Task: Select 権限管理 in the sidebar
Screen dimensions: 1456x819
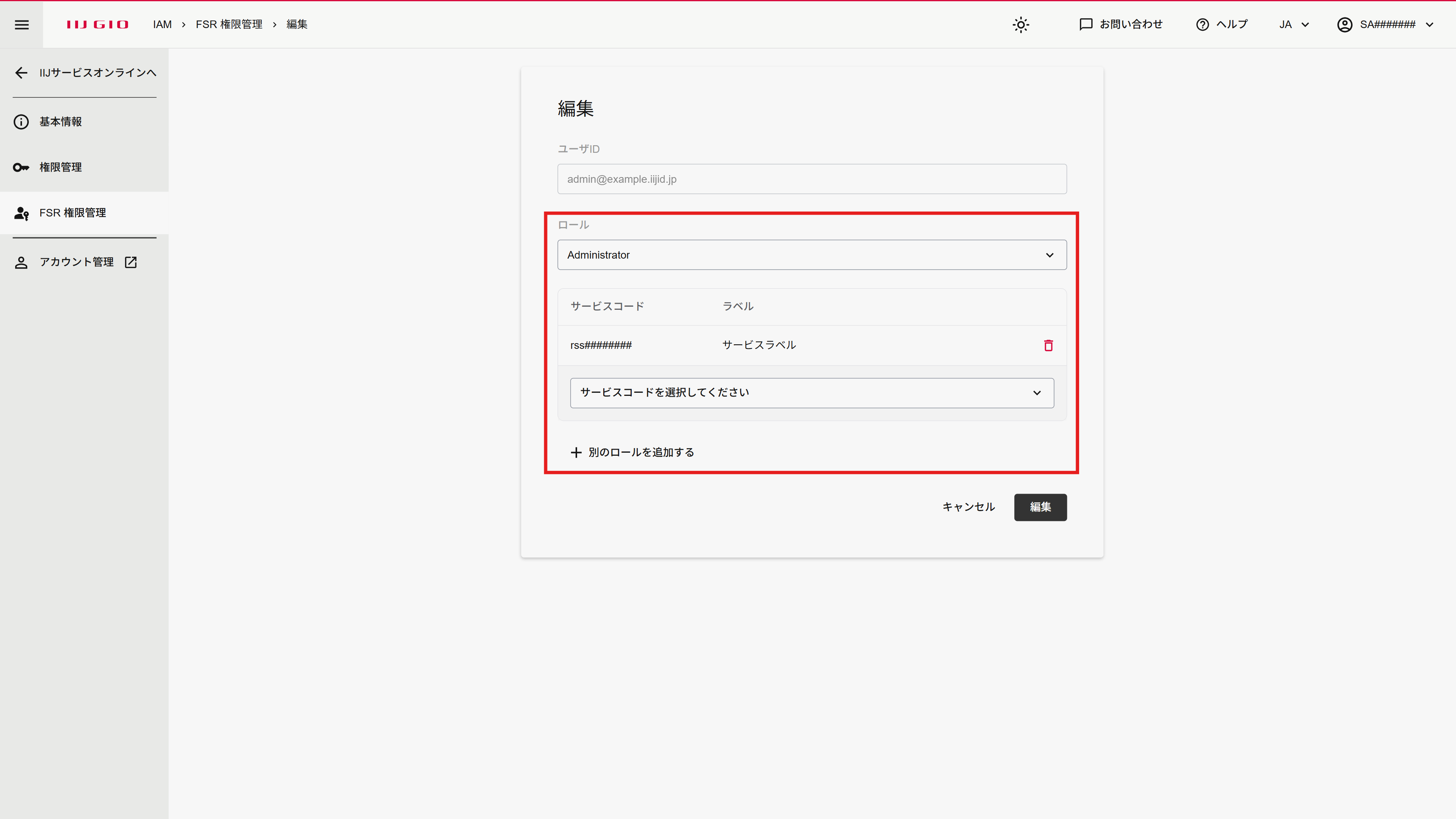Action: click(61, 167)
